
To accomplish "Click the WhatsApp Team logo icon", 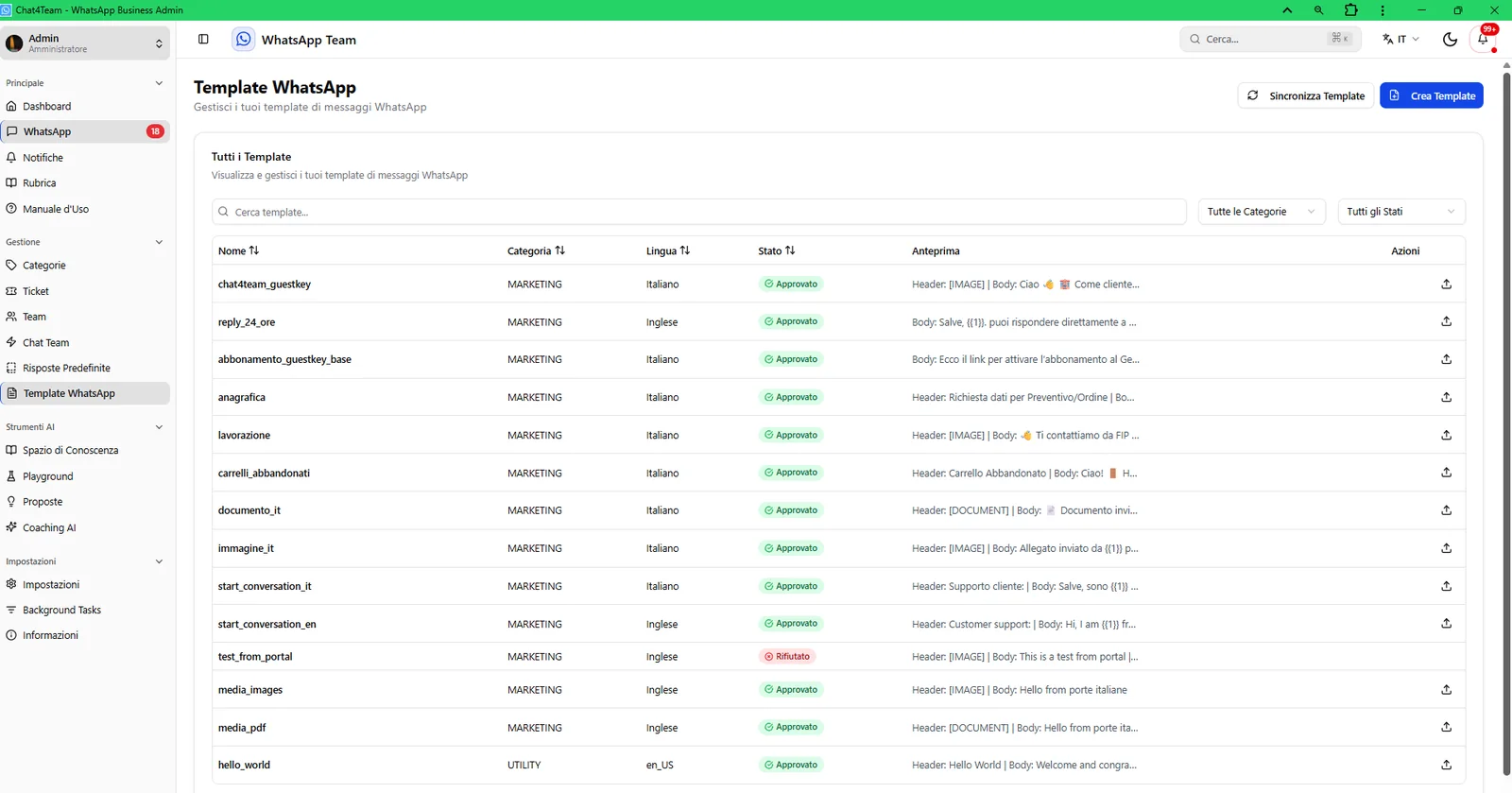I will pyautogui.click(x=244, y=39).
